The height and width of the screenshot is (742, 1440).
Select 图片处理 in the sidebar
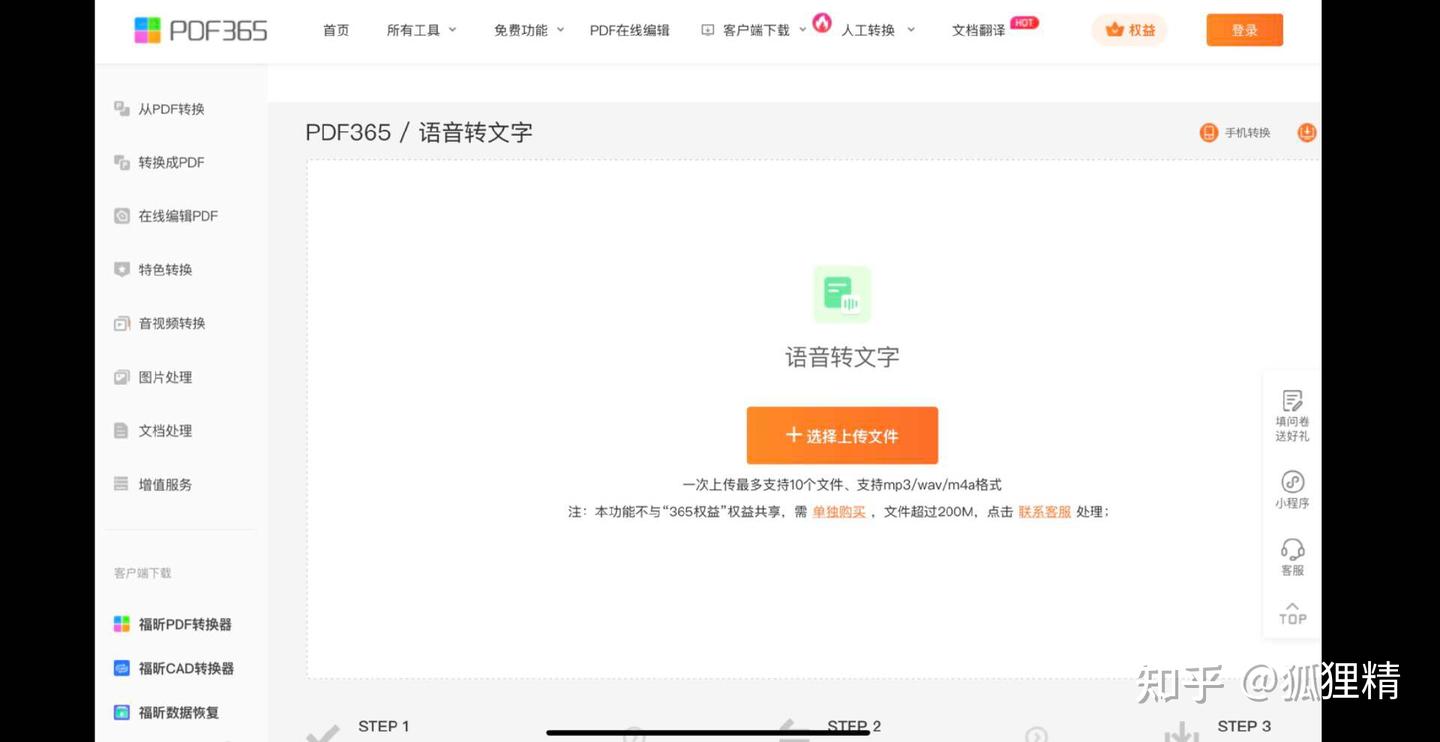click(x=165, y=377)
